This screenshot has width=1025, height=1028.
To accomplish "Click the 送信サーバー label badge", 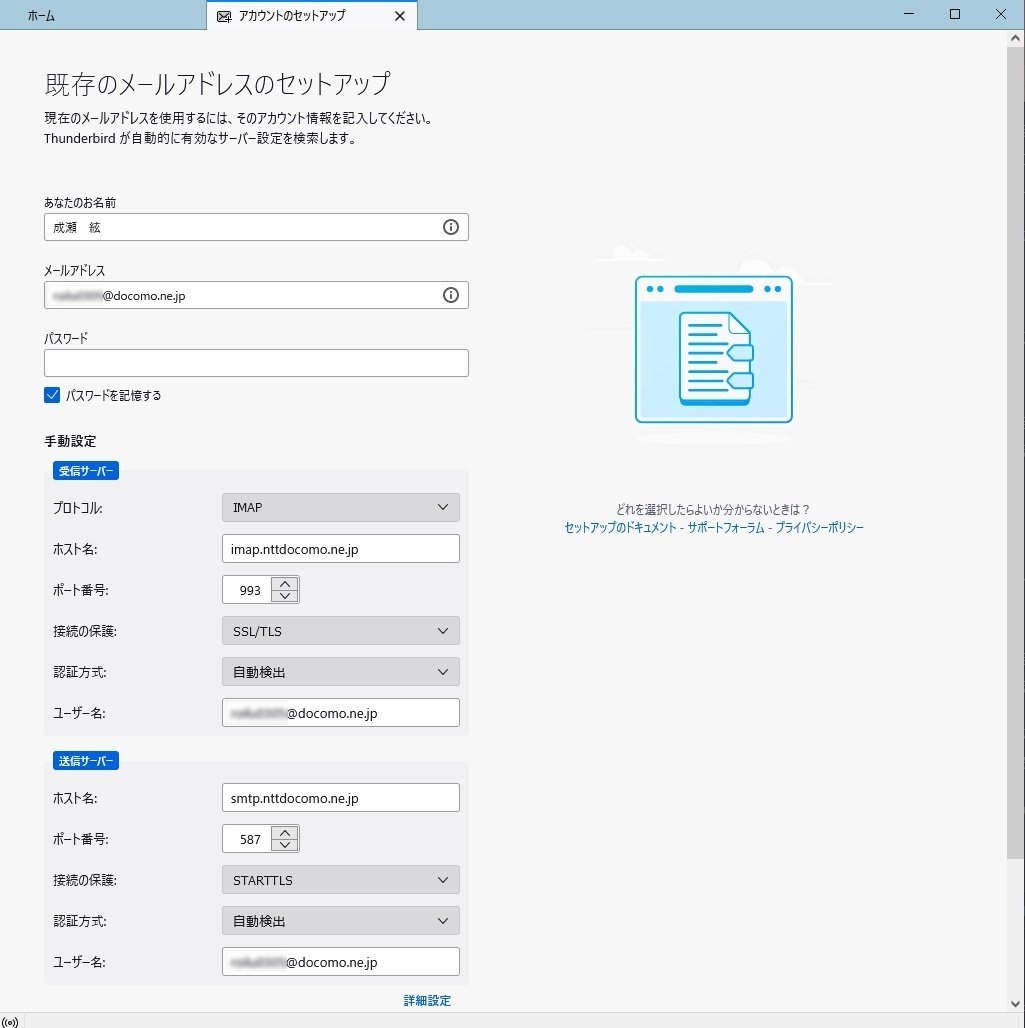I will click(86, 761).
